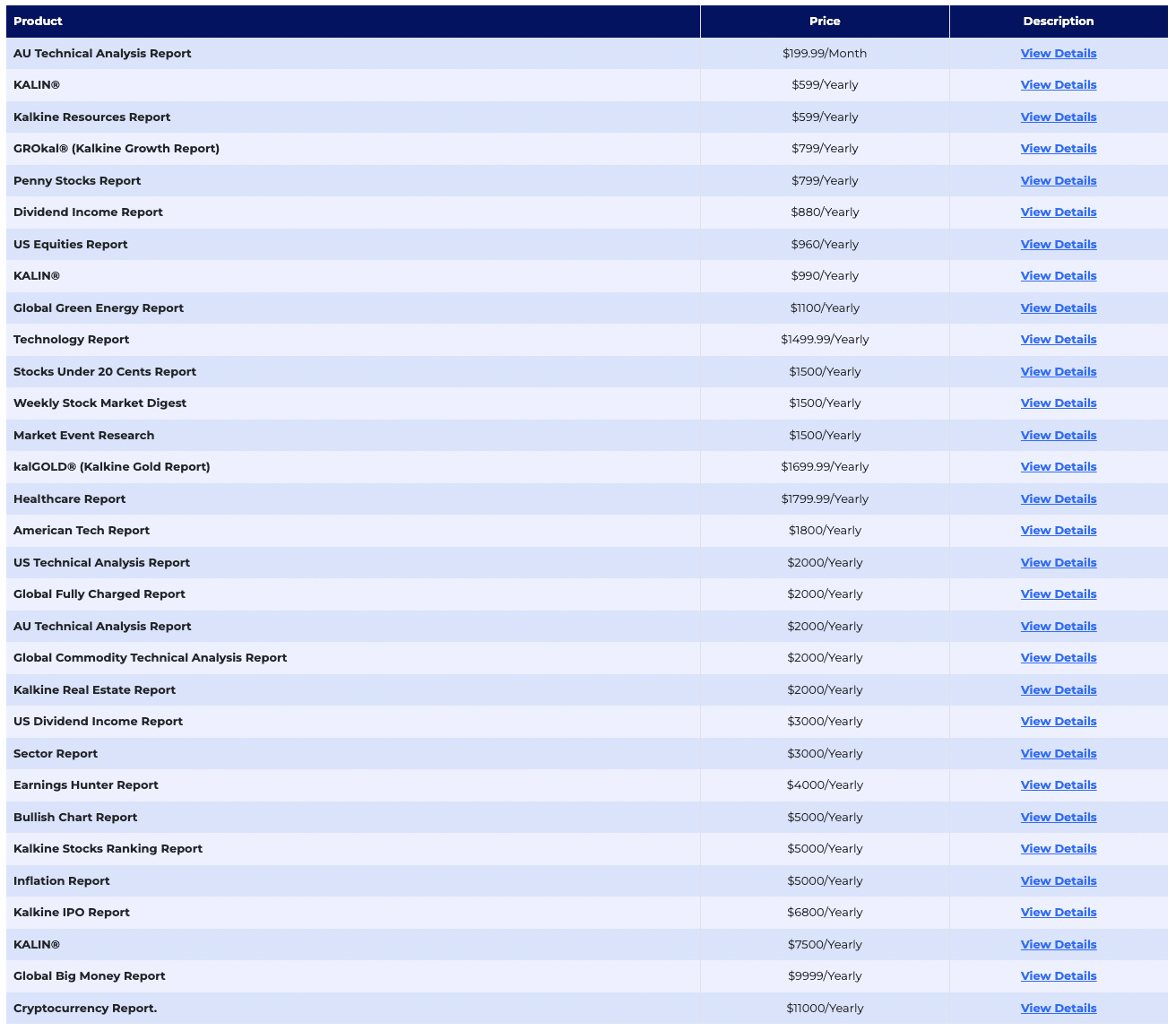
Task: Select the $880/Yearly price cell
Action: point(825,212)
